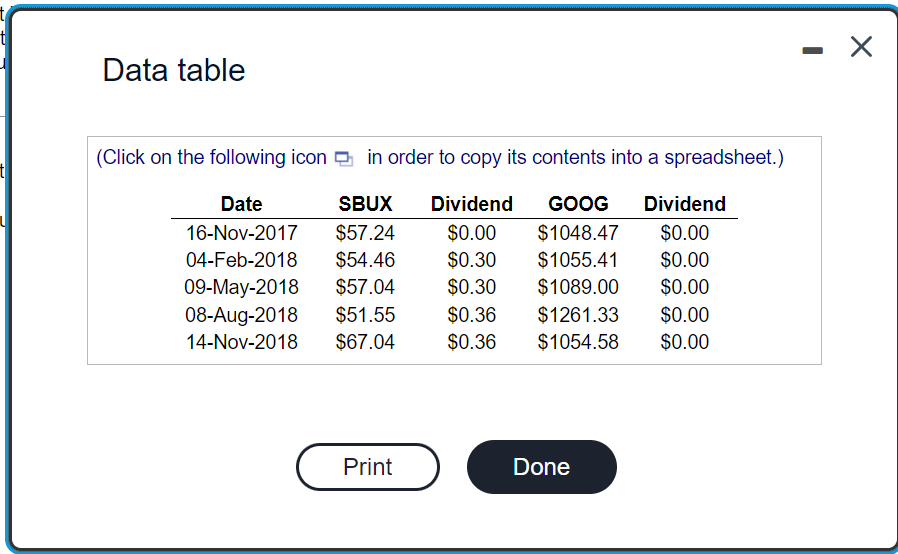898x554 pixels.
Task: Select the Date column header
Action: point(242,204)
